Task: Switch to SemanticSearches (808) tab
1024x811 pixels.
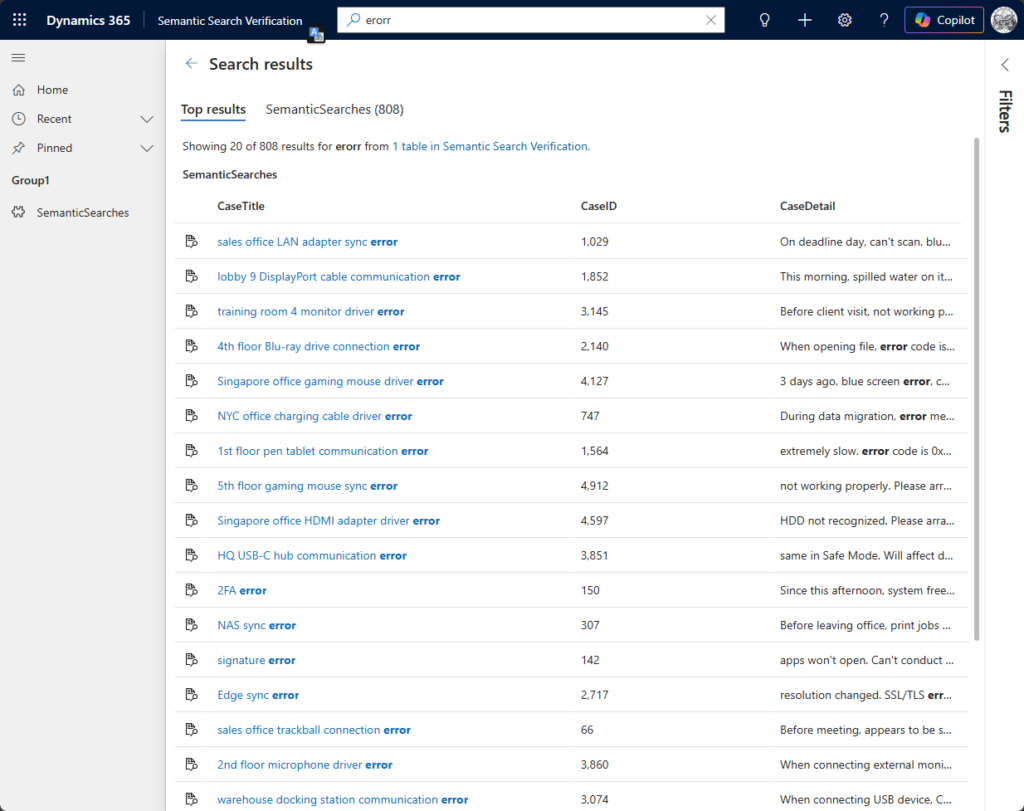Action: pyautogui.click(x=334, y=109)
